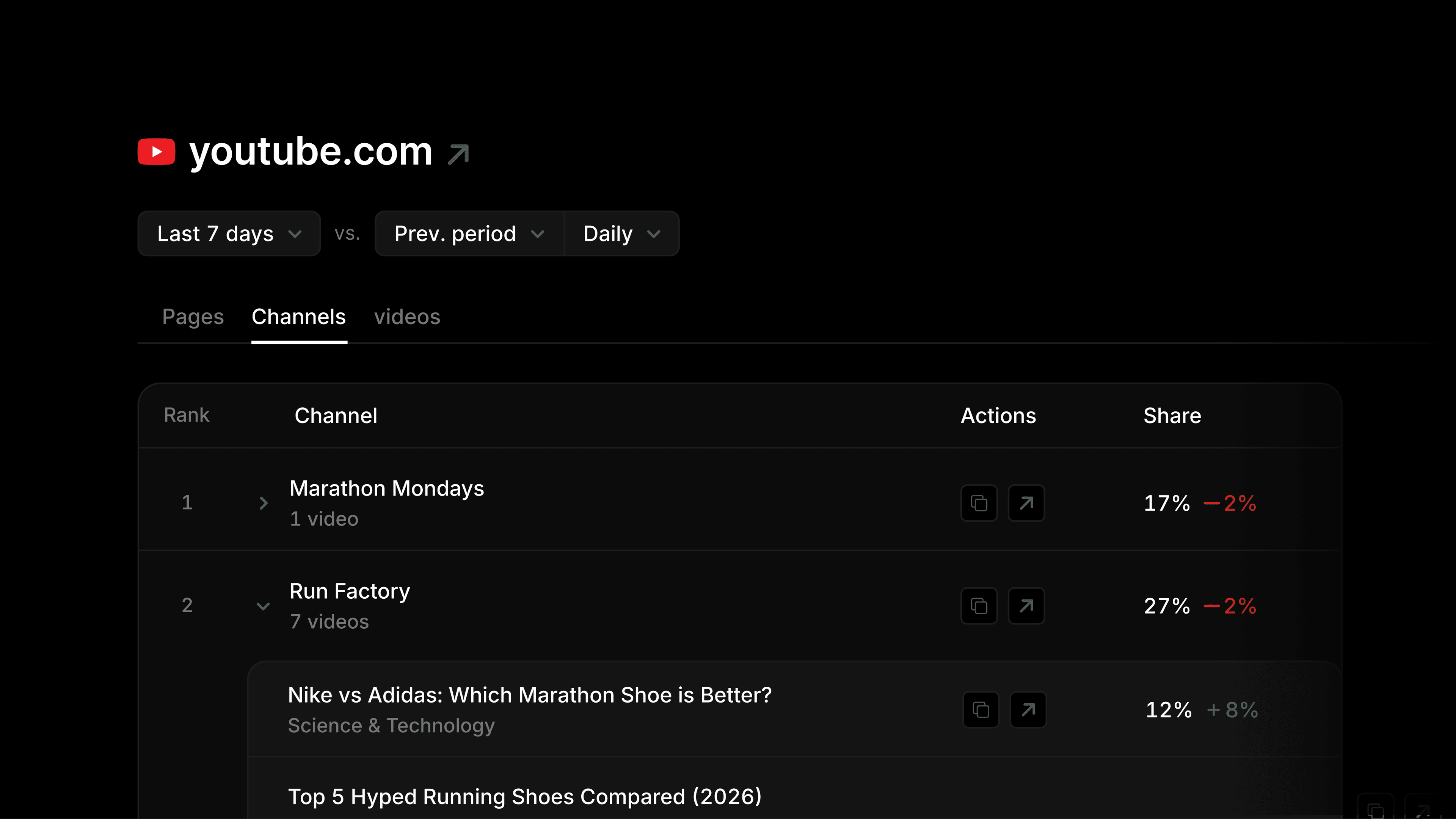Sort by the Rank column header
This screenshot has width=1456, height=819.
(187, 416)
